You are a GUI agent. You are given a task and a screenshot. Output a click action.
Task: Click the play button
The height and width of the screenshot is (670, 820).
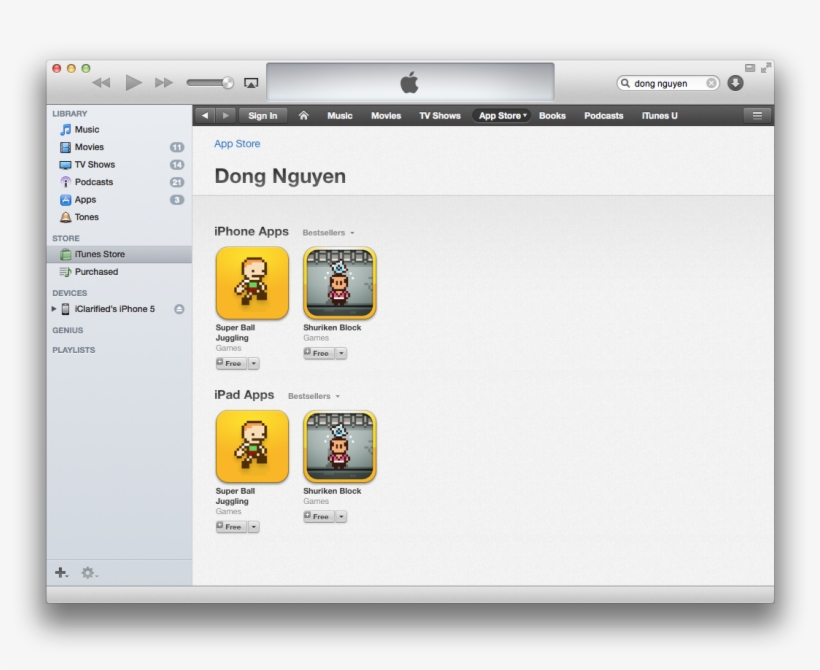133,83
